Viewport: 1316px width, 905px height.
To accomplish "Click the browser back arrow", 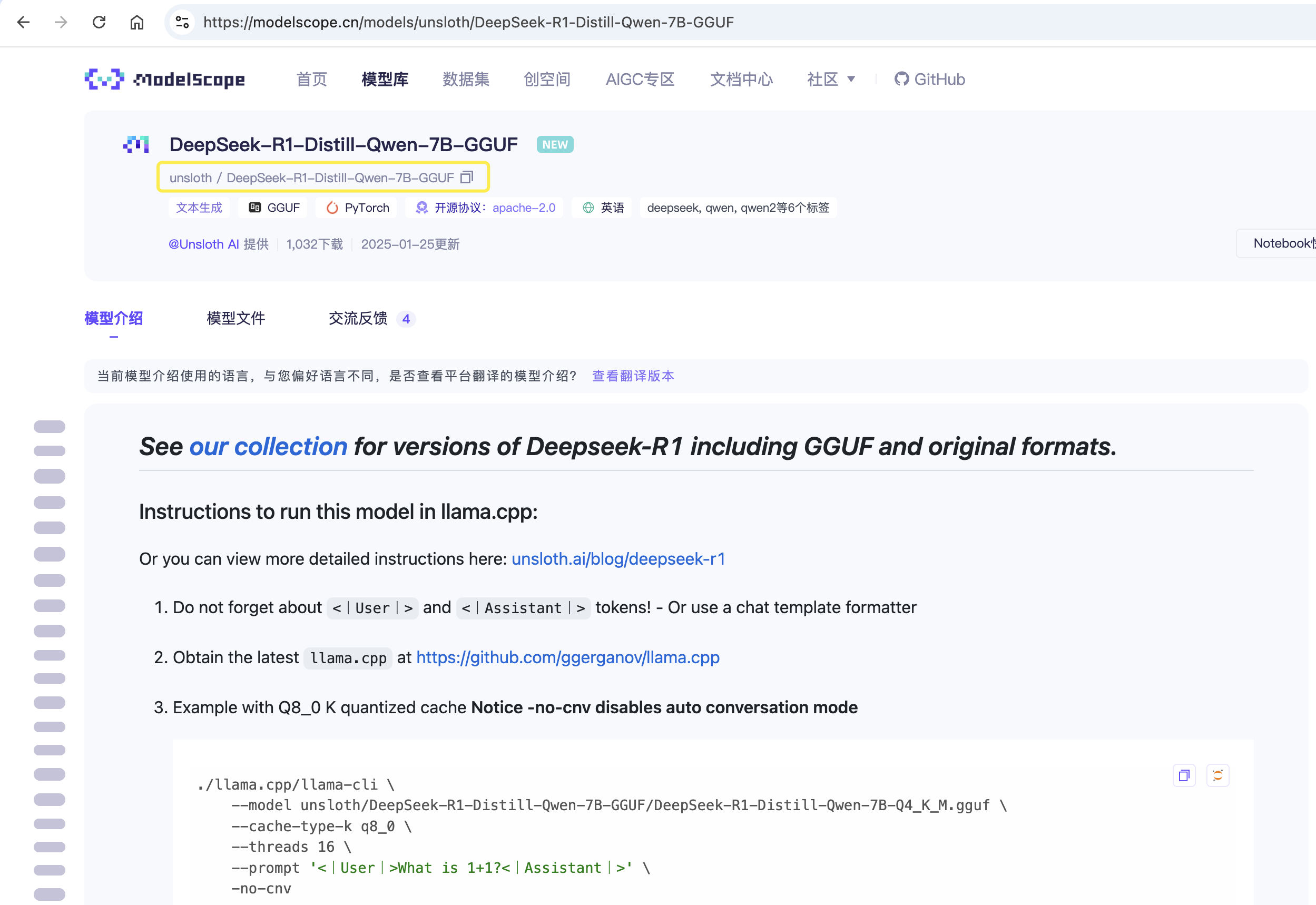I will pyautogui.click(x=23, y=22).
